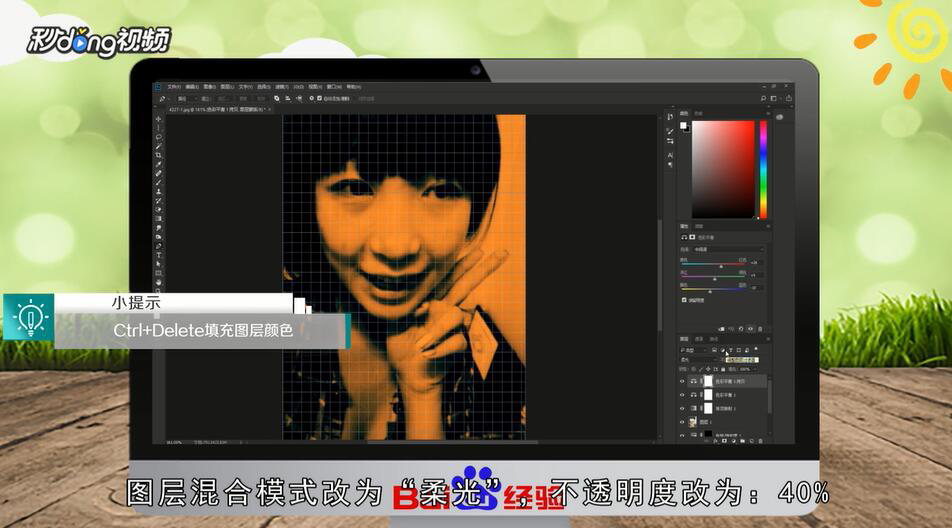
Task: Toggle the checkbox in the options bar
Action: pos(319,98)
